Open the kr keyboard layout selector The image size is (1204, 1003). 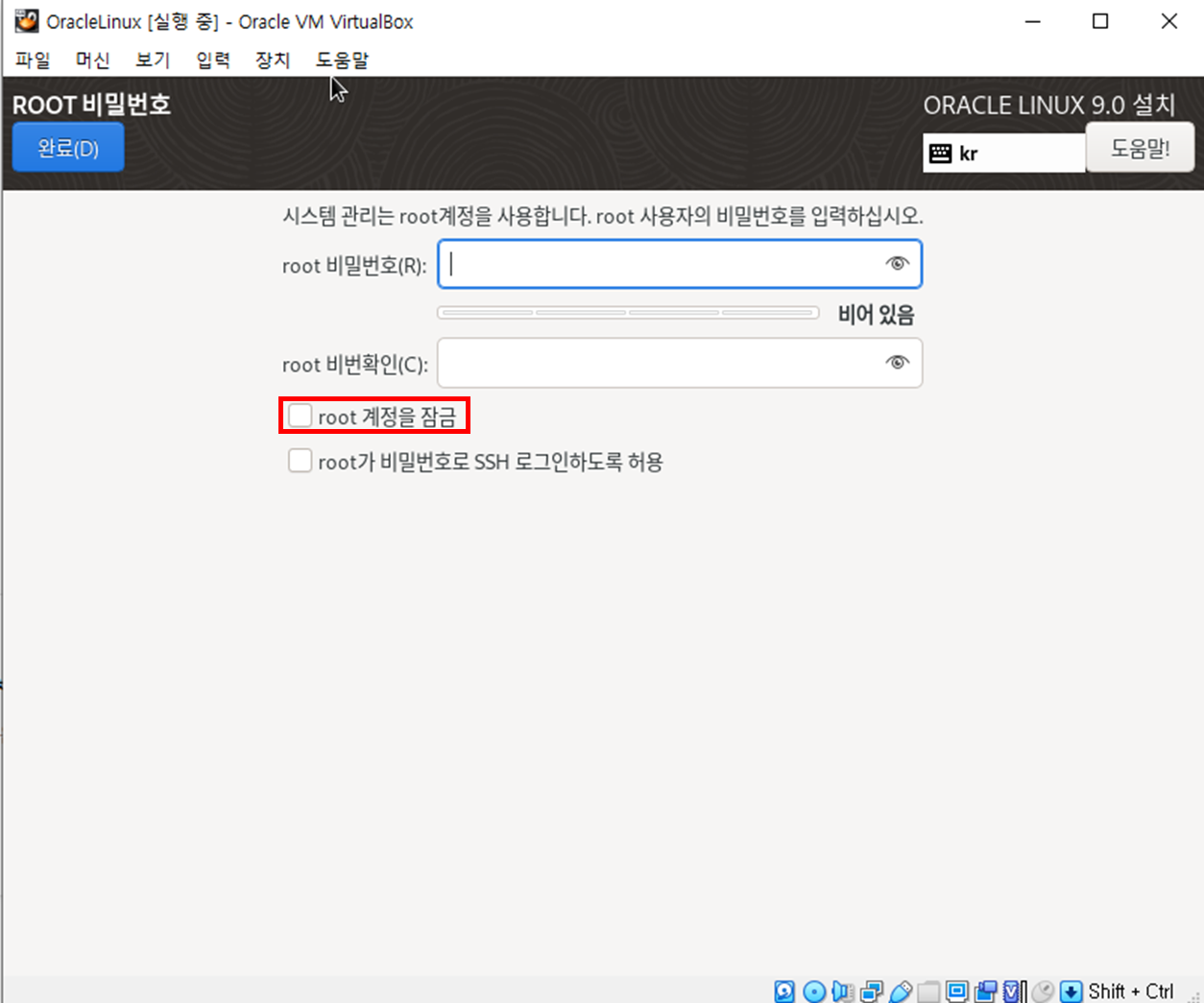tap(1004, 154)
